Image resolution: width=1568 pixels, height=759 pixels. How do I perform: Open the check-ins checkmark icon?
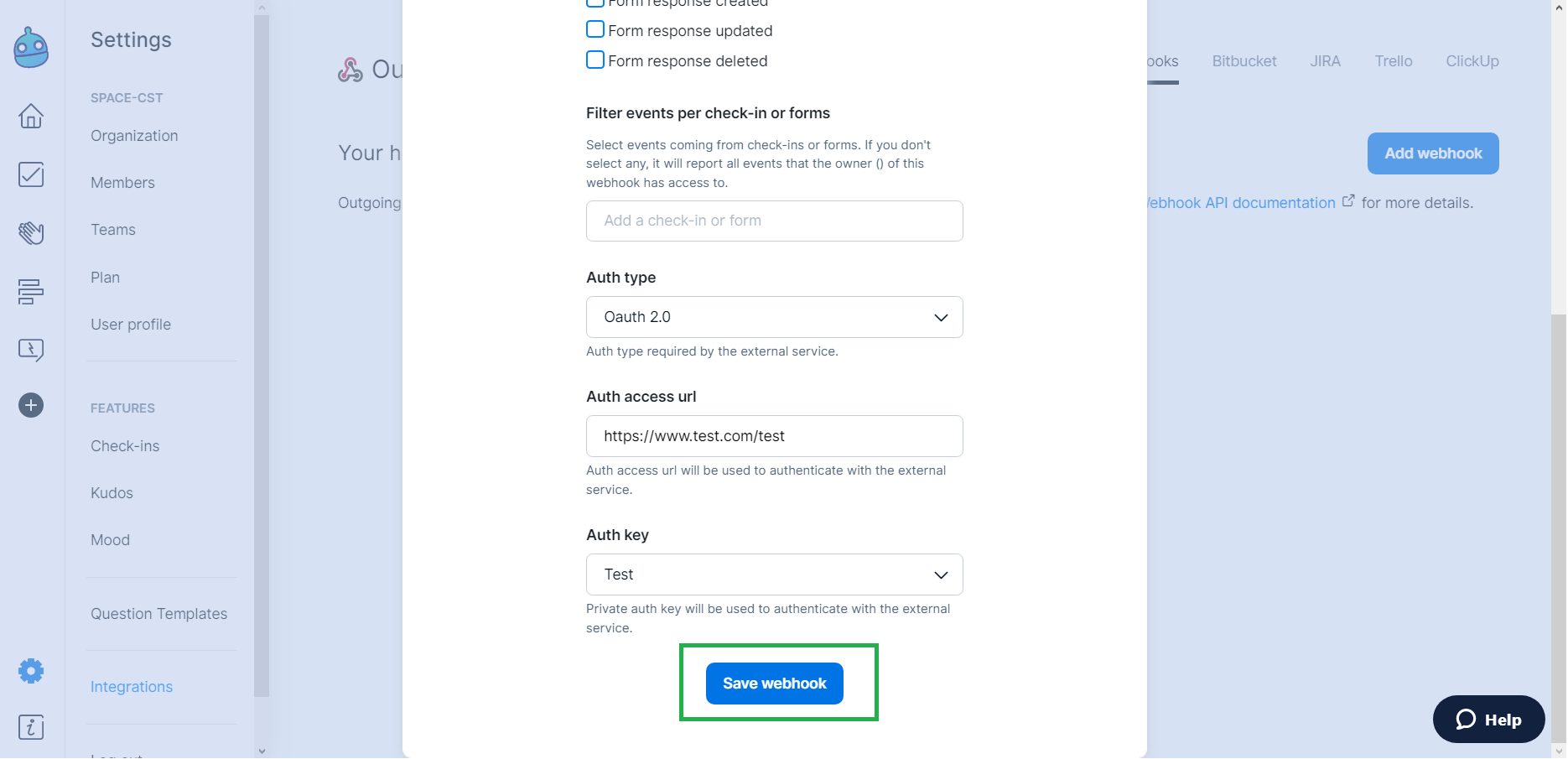coord(31,174)
